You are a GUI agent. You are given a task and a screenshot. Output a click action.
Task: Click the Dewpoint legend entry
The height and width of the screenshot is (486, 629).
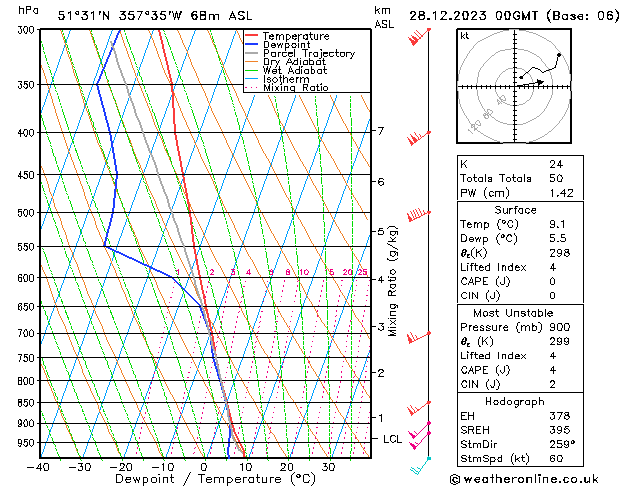[278, 45]
